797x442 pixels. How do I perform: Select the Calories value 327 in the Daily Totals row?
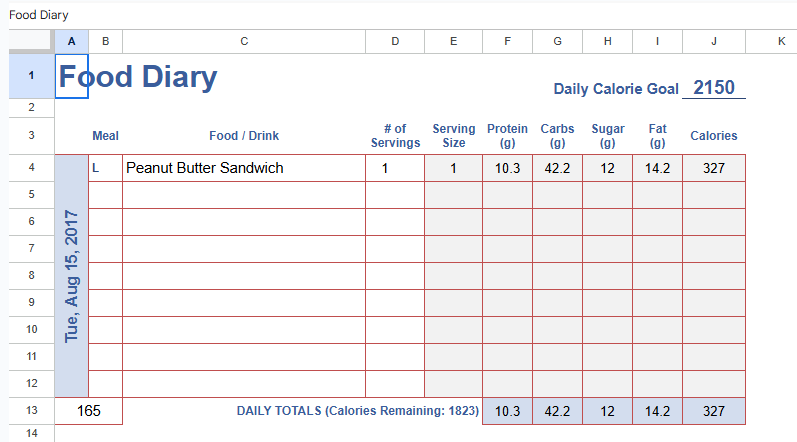coord(713,411)
